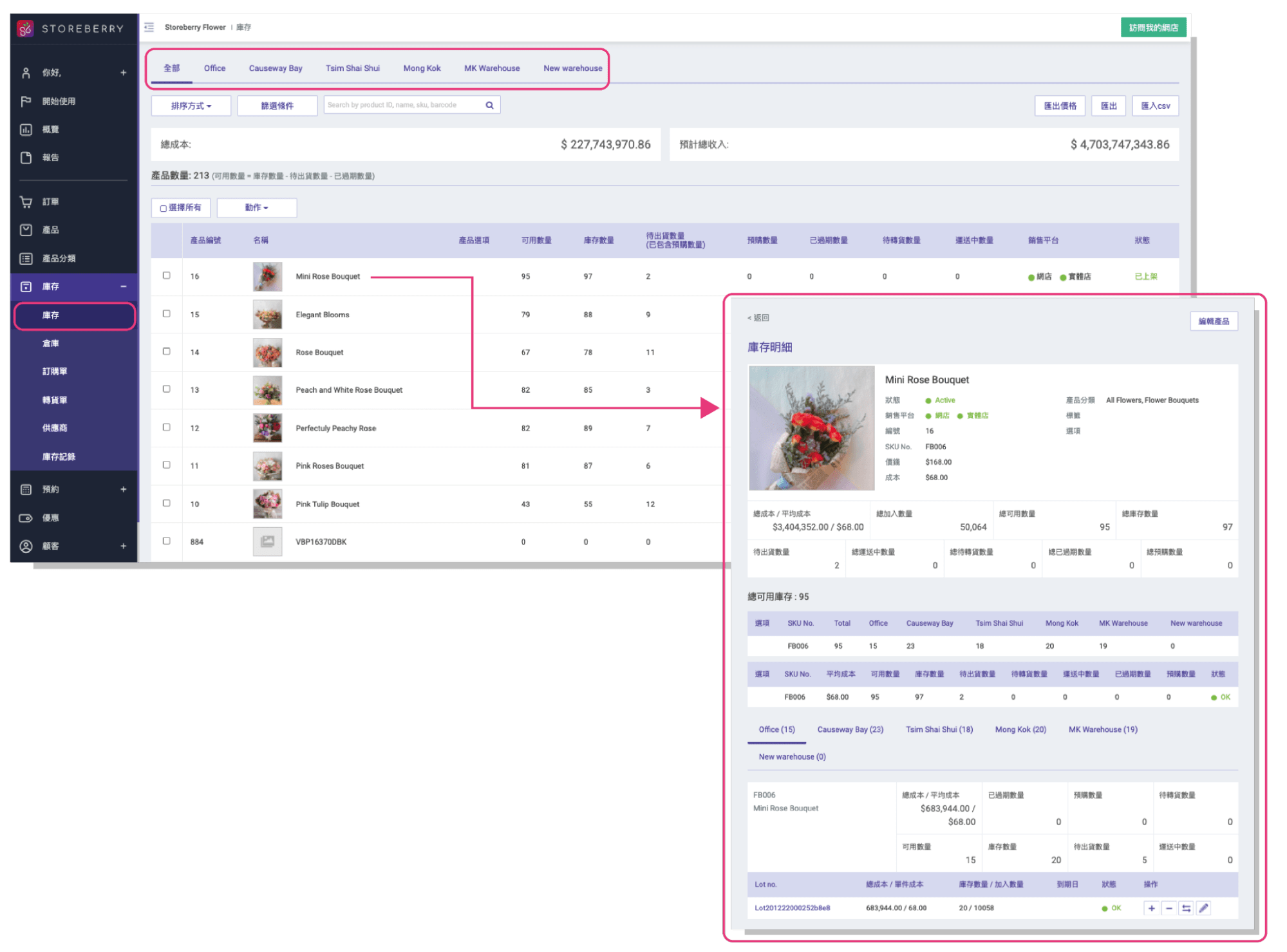Open the Discounts coupon icon

[x=26, y=518]
